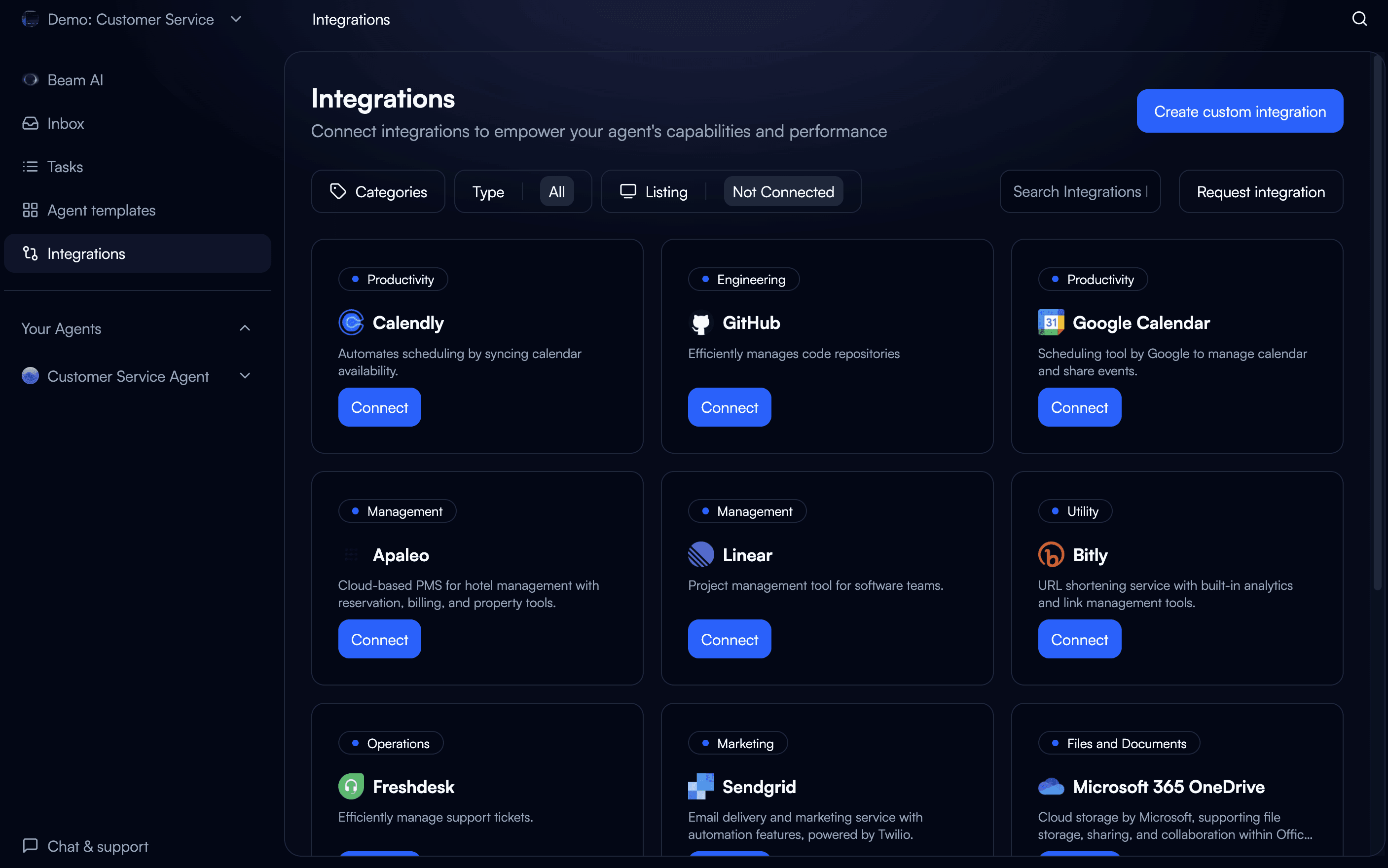Image resolution: width=1388 pixels, height=868 pixels.
Task: Click the Sendgrid logo icon
Action: pyautogui.click(x=701, y=787)
